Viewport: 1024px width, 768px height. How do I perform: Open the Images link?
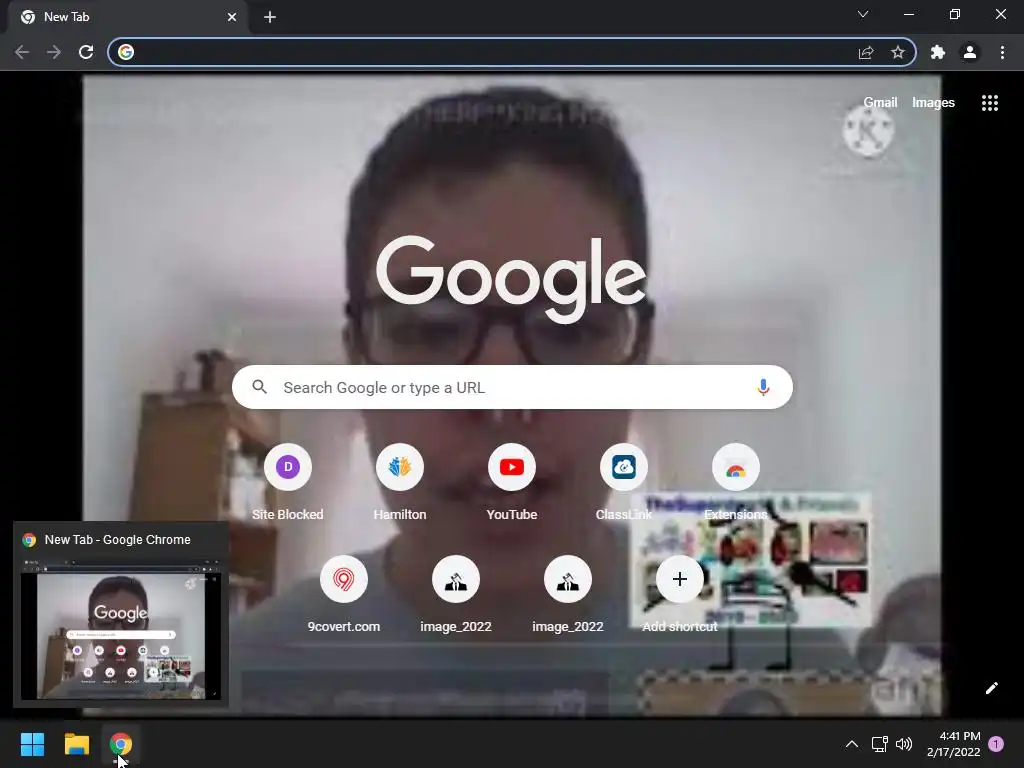(933, 103)
